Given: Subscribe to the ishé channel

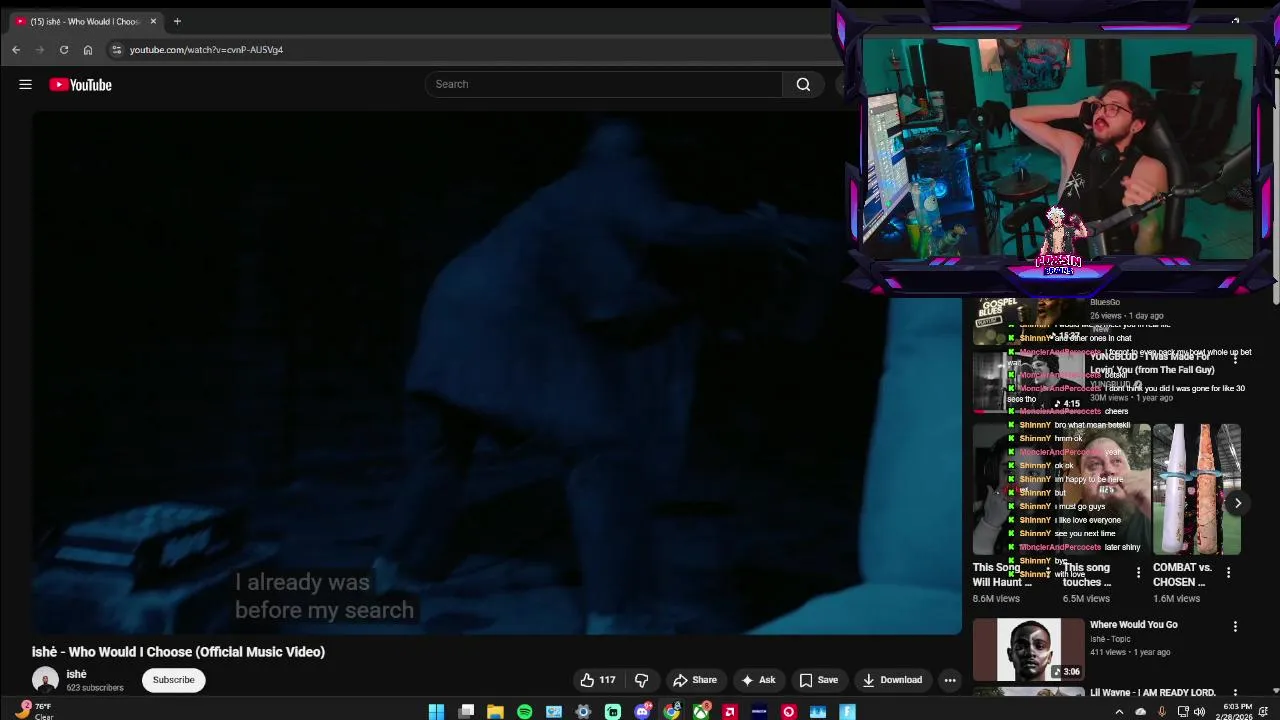Looking at the screenshot, I should (173, 680).
